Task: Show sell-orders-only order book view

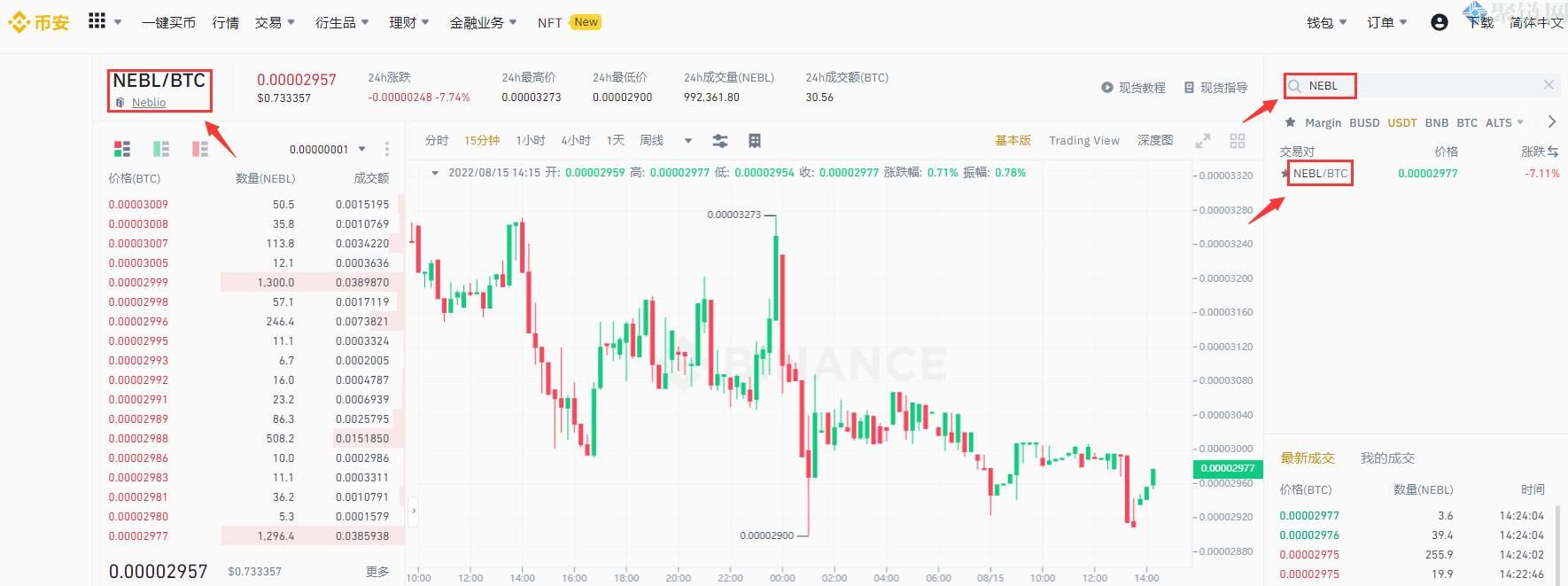Action: 200,149
